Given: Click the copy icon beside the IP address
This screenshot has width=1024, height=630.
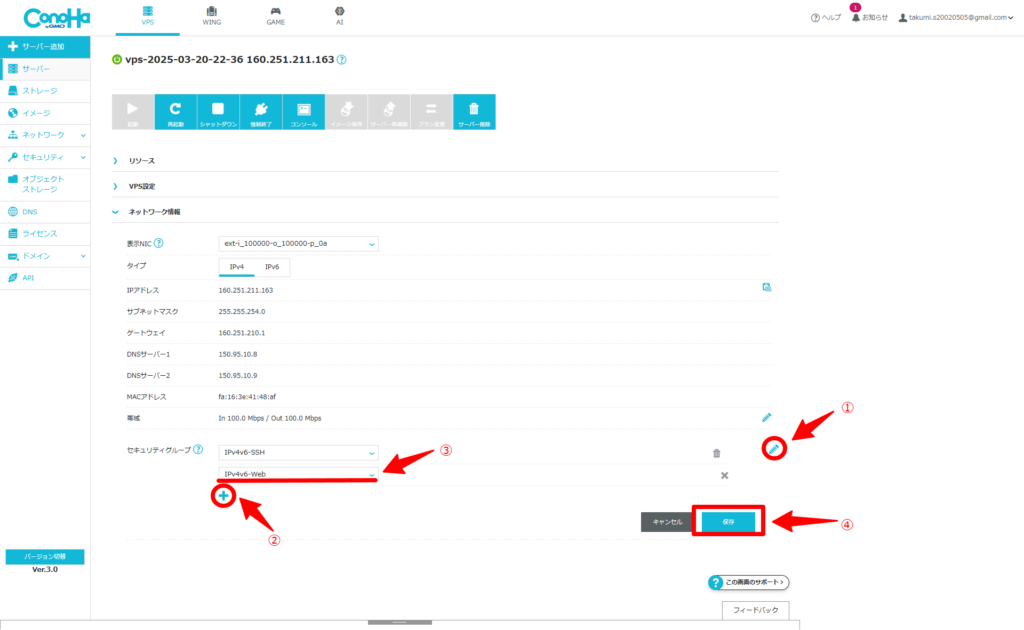Looking at the screenshot, I should coord(767,288).
